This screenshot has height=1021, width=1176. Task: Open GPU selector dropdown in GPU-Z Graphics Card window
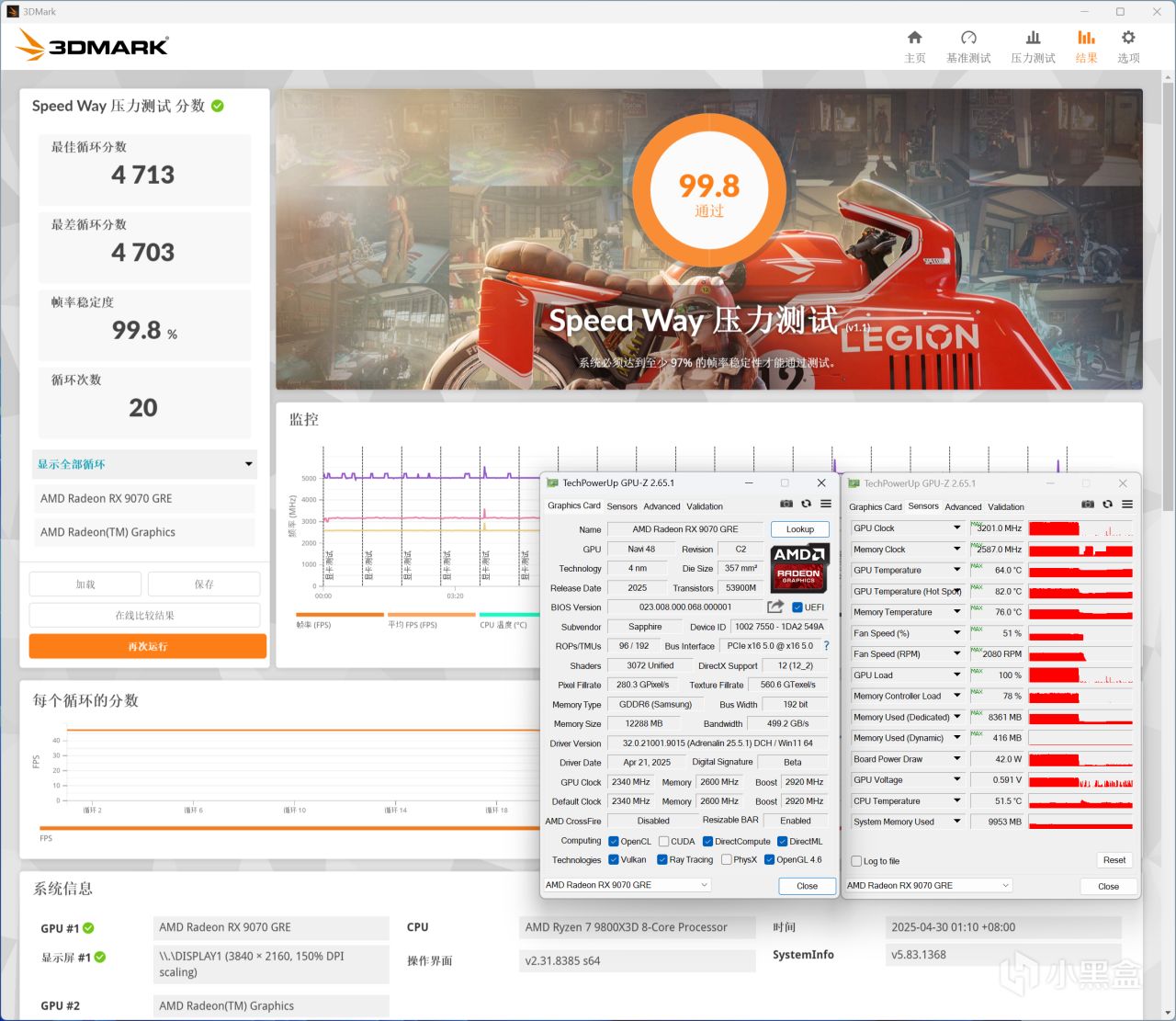point(628,885)
